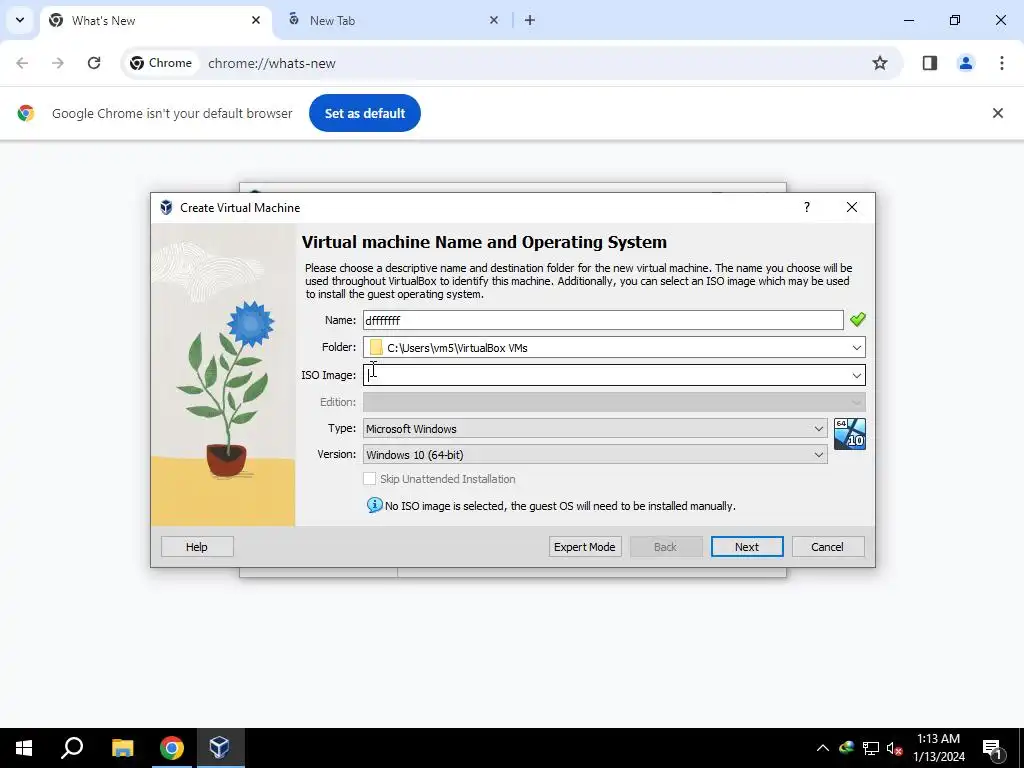Click the folder icon in Folder field
The height and width of the screenshot is (768, 1024).
tap(376, 347)
